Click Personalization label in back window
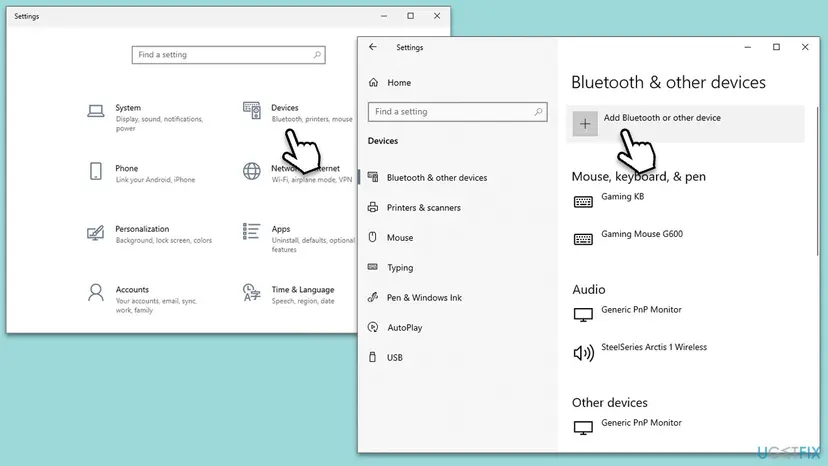This screenshot has height=466, width=828. point(142,229)
